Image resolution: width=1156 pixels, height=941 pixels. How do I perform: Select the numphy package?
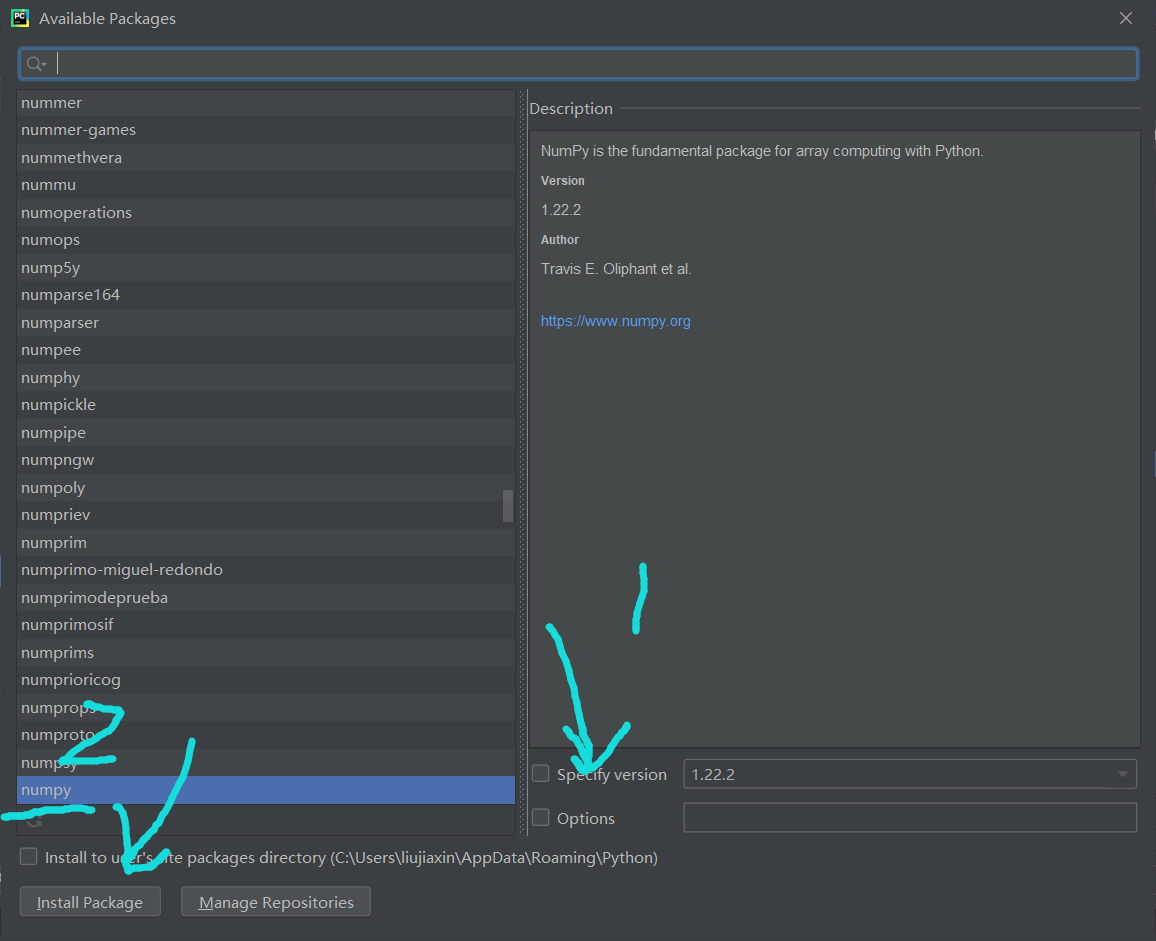pos(265,378)
